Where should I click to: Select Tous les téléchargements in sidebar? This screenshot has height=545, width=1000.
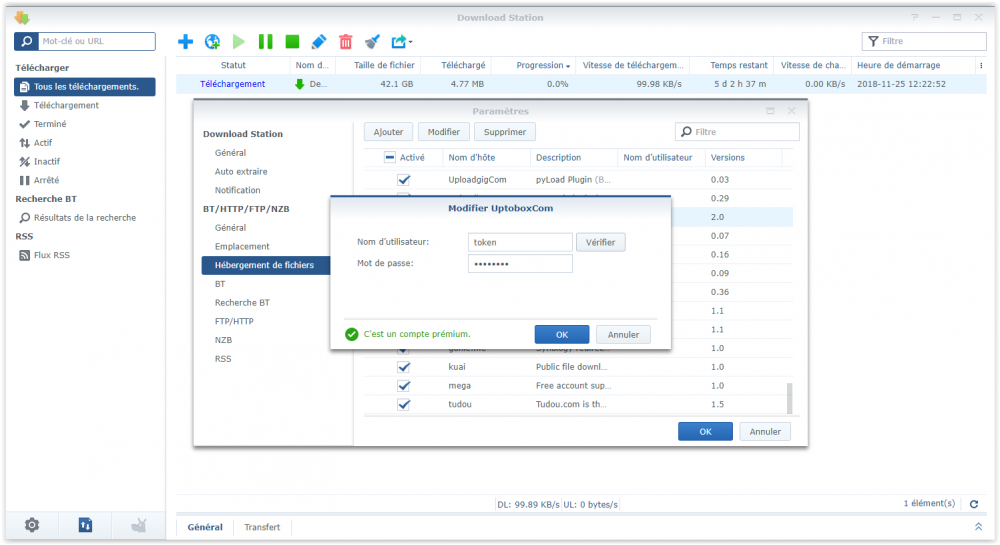point(85,87)
